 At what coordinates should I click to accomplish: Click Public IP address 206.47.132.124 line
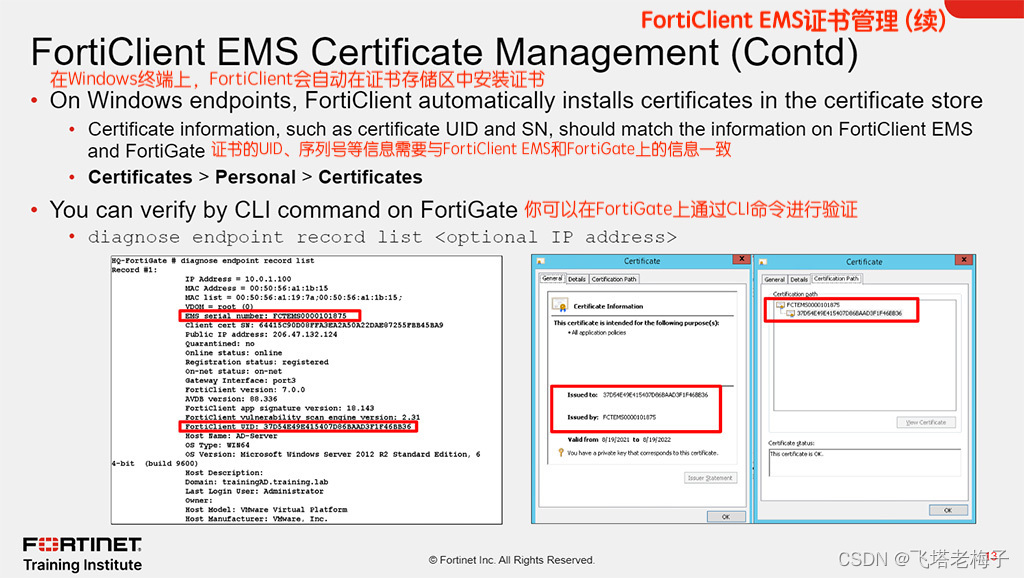click(261, 334)
